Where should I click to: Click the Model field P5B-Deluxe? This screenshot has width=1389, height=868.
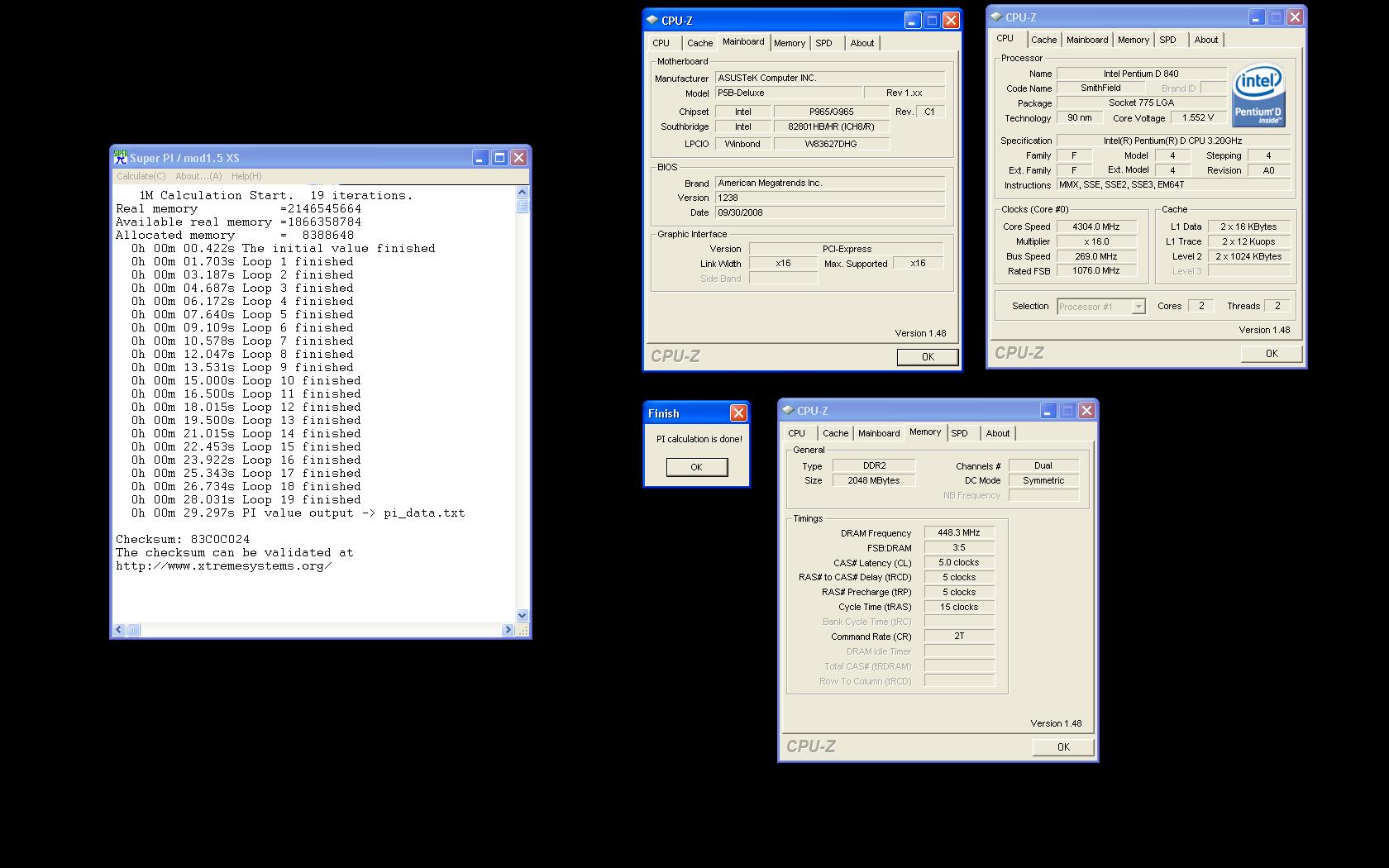789,93
